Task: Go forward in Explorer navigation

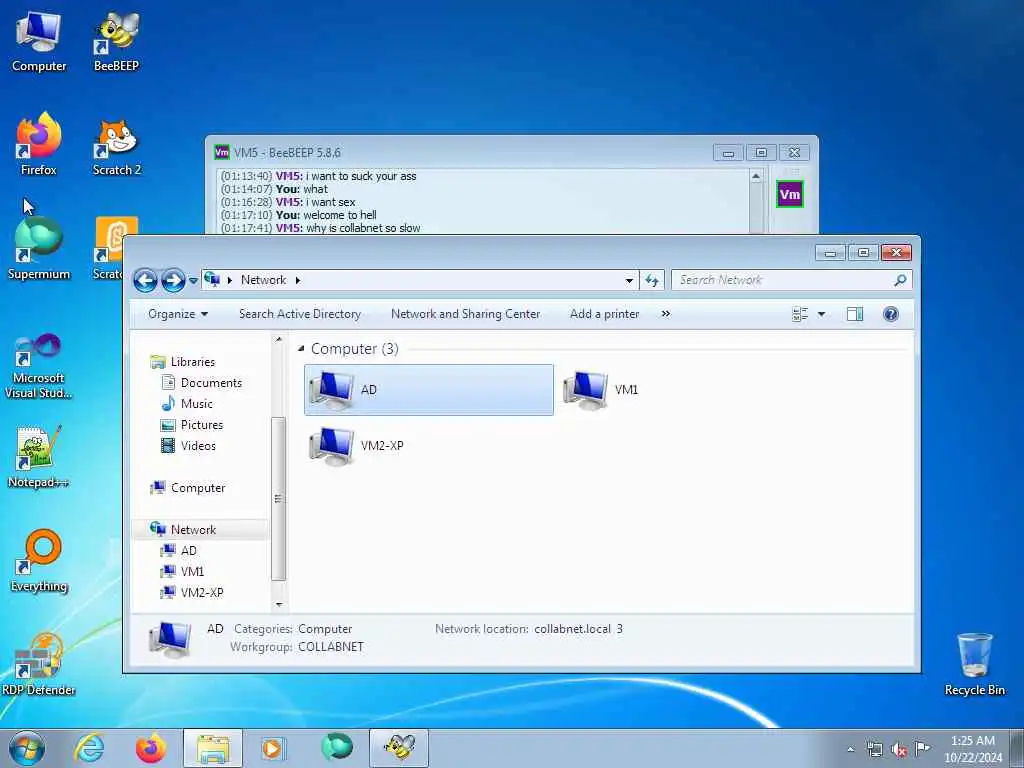Action: (172, 280)
